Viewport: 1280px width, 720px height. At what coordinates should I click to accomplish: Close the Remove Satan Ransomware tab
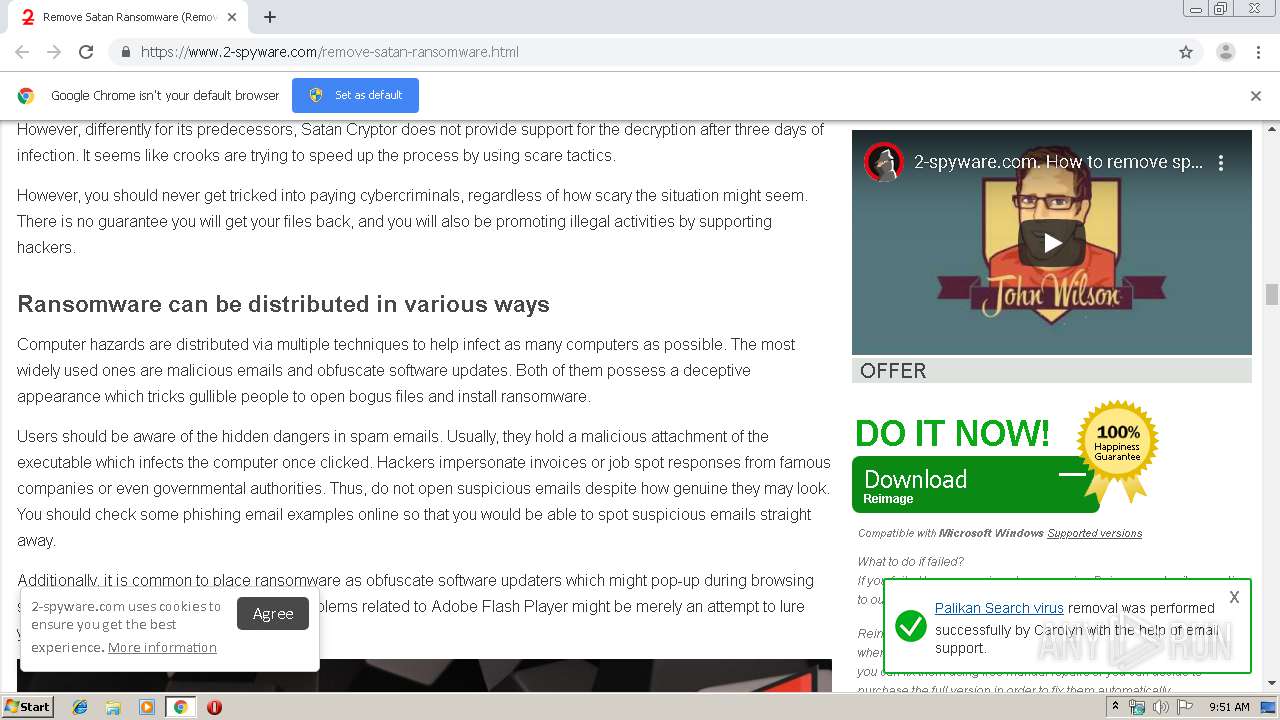point(233,17)
